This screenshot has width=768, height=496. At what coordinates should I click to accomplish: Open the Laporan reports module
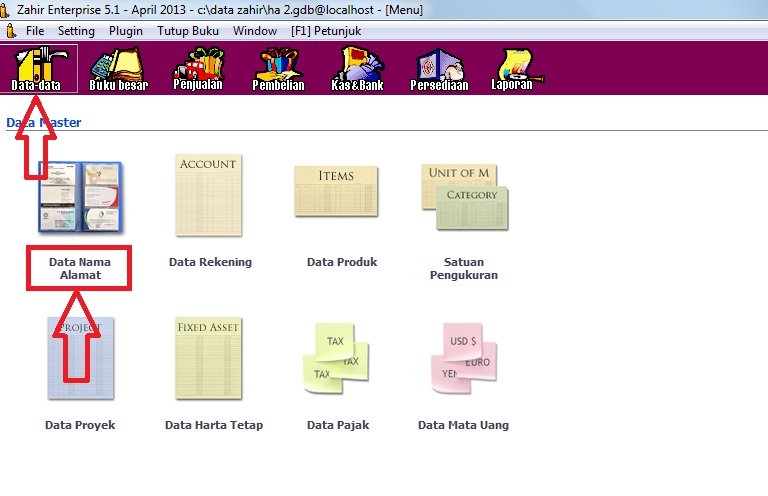pyautogui.click(x=514, y=68)
